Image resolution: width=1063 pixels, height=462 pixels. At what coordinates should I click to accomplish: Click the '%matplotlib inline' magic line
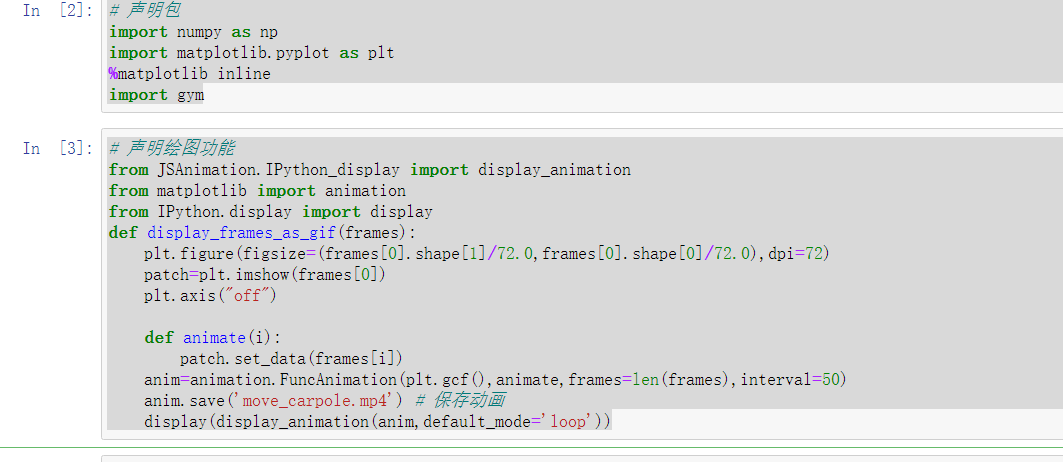click(189, 74)
